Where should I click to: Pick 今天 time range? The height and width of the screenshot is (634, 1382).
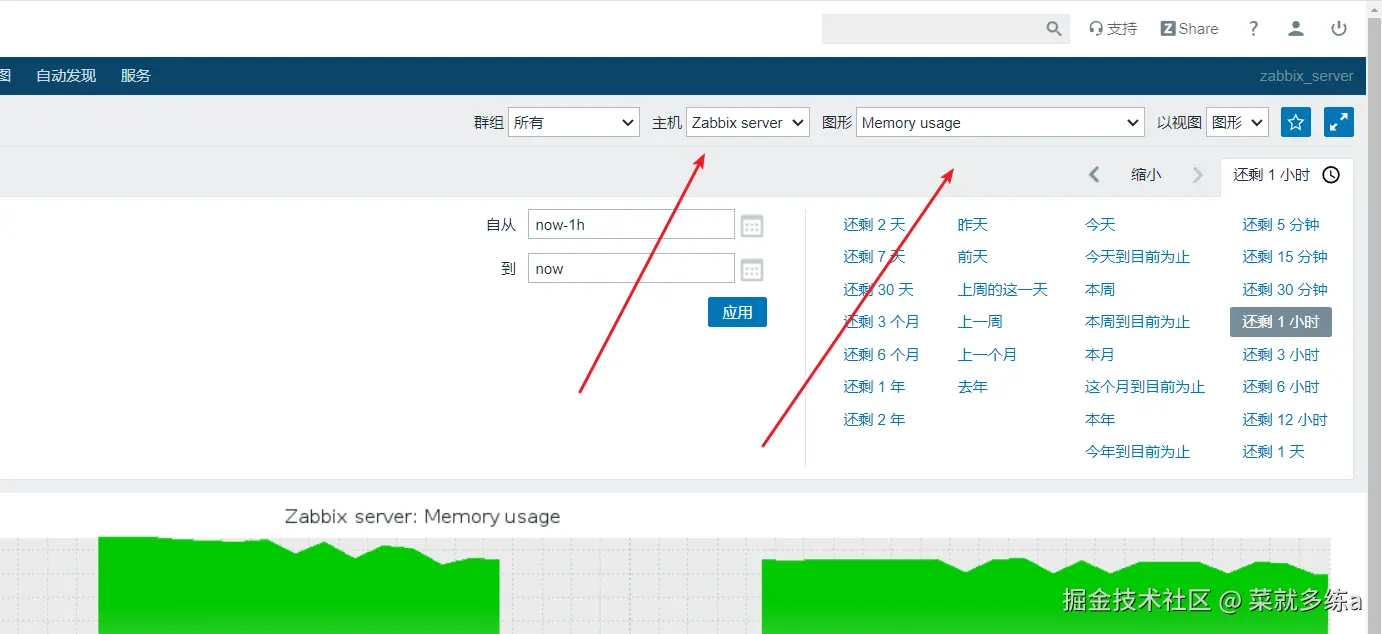pos(1100,225)
